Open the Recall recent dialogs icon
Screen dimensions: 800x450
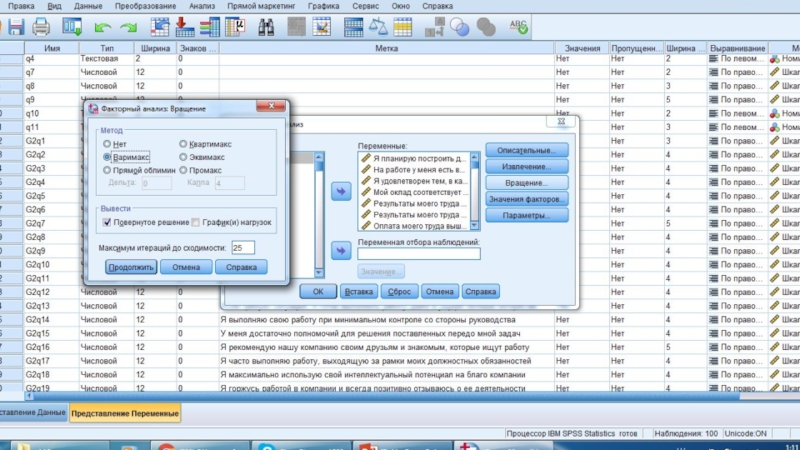click(x=72, y=26)
